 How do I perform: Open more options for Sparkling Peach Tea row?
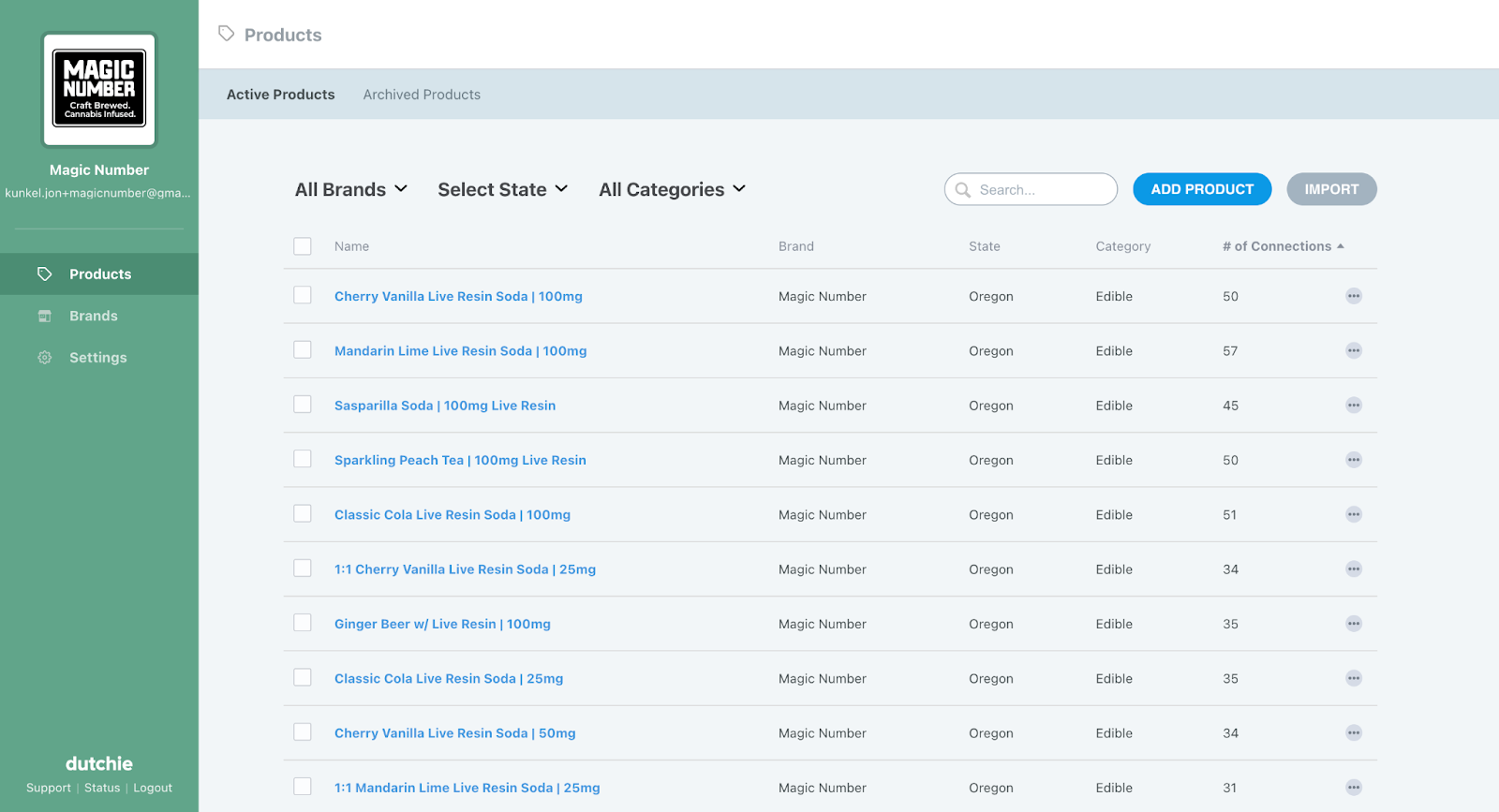(1354, 460)
